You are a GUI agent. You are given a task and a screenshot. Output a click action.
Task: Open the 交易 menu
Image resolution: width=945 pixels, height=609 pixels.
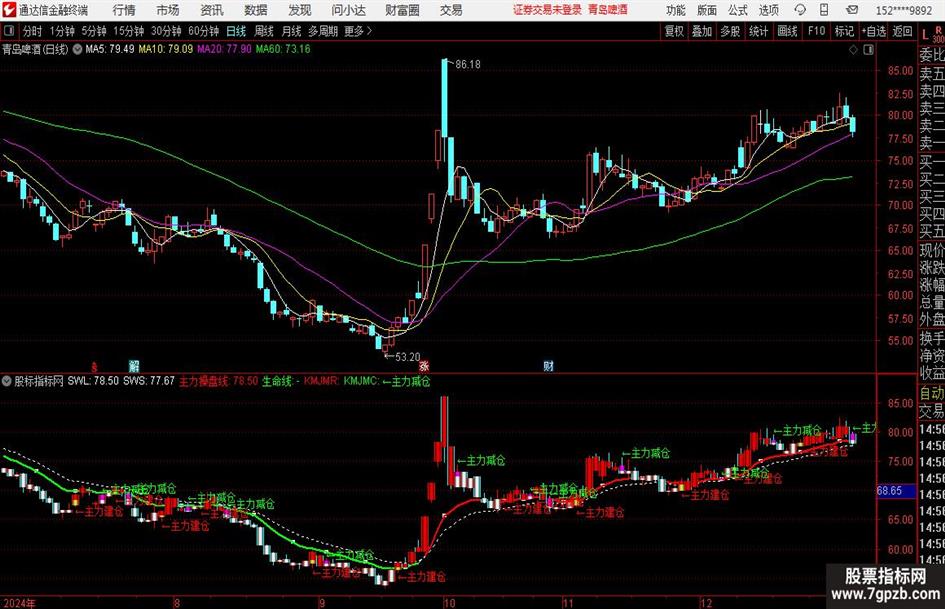tap(451, 10)
